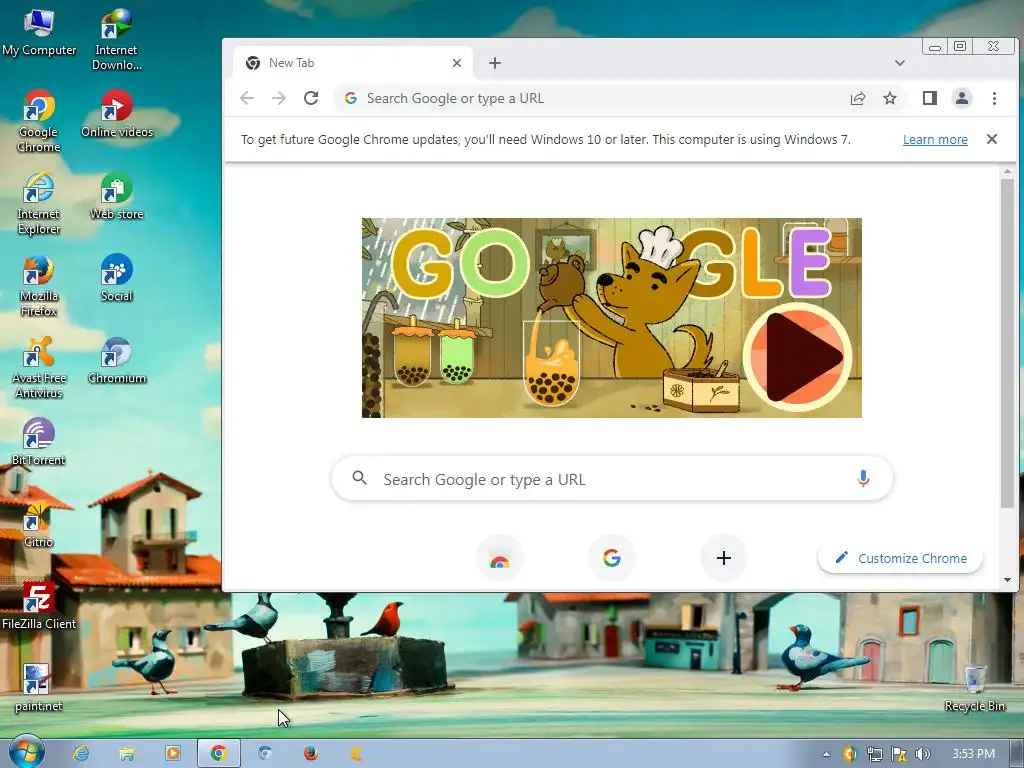Reload the page with the refresh icon
Screen dimensions: 1024x768
click(x=311, y=99)
